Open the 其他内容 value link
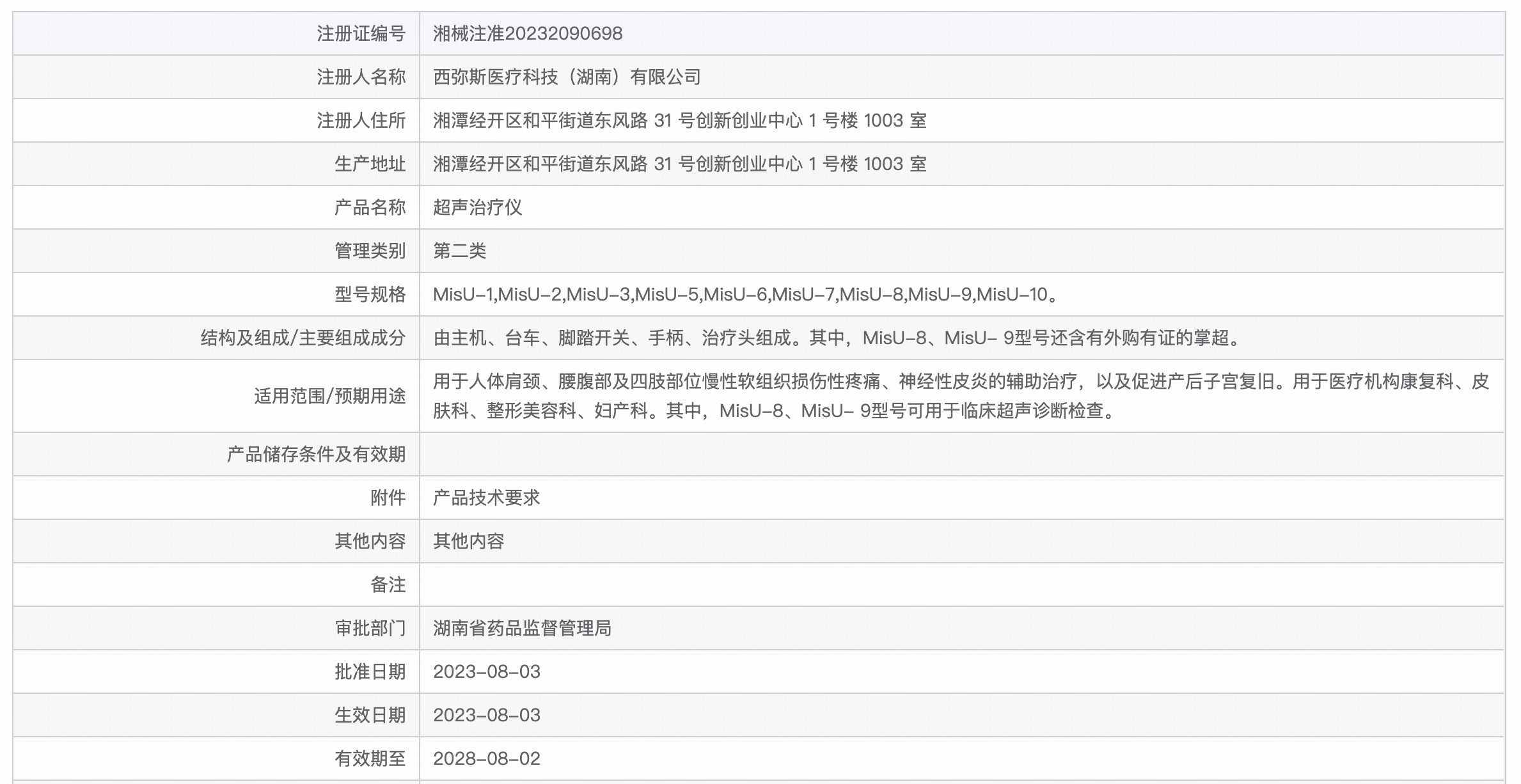 pyautogui.click(x=468, y=542)
